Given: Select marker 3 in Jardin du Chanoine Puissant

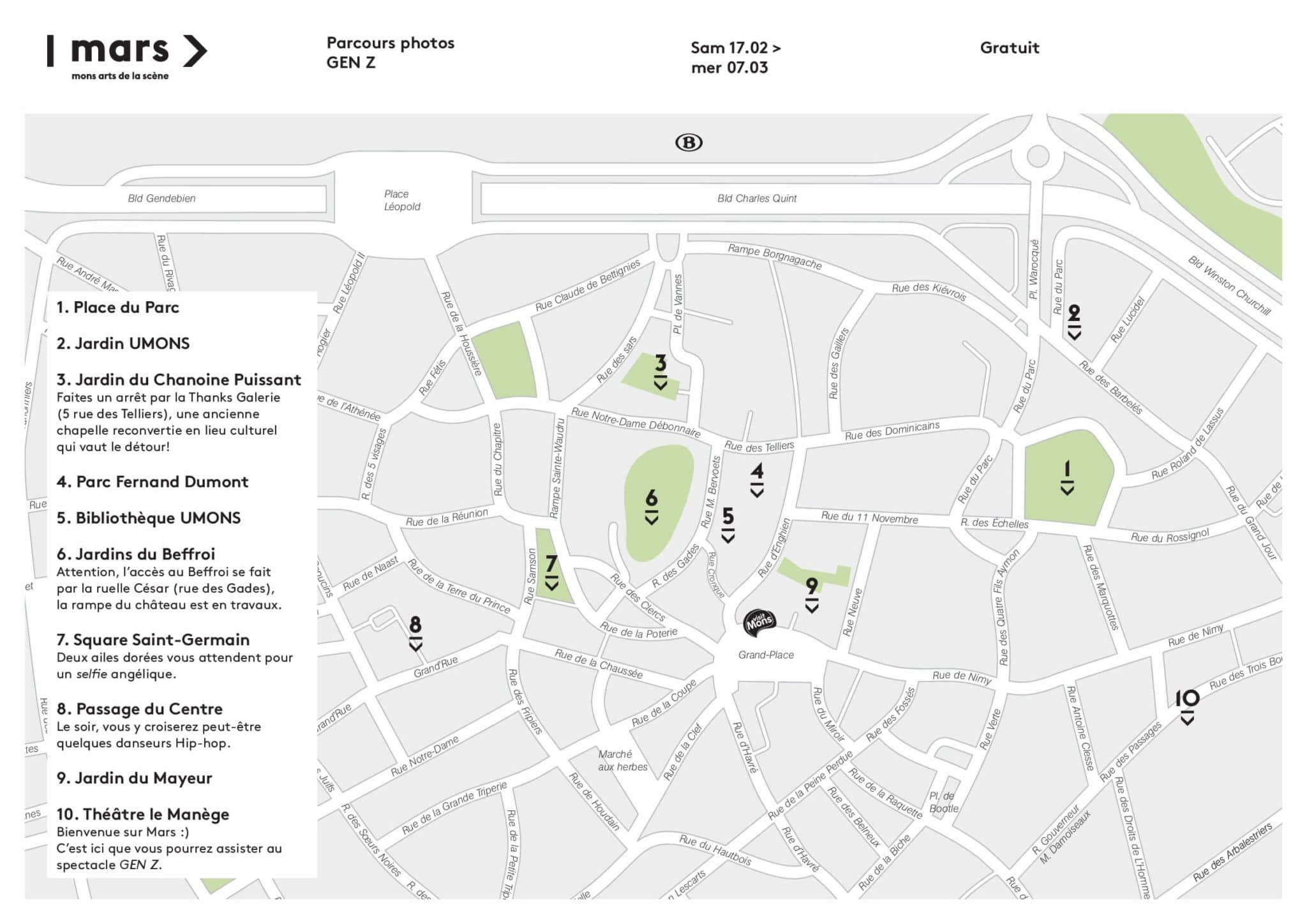Looking at the screenshot, I should coord(661,371).
